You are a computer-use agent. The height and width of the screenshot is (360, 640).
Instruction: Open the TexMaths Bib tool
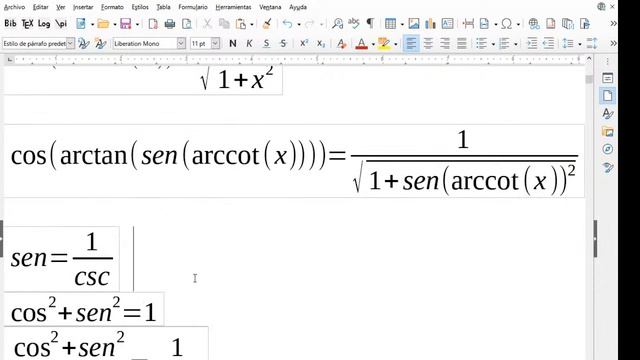pyautogui.click(x=10, y=24)
